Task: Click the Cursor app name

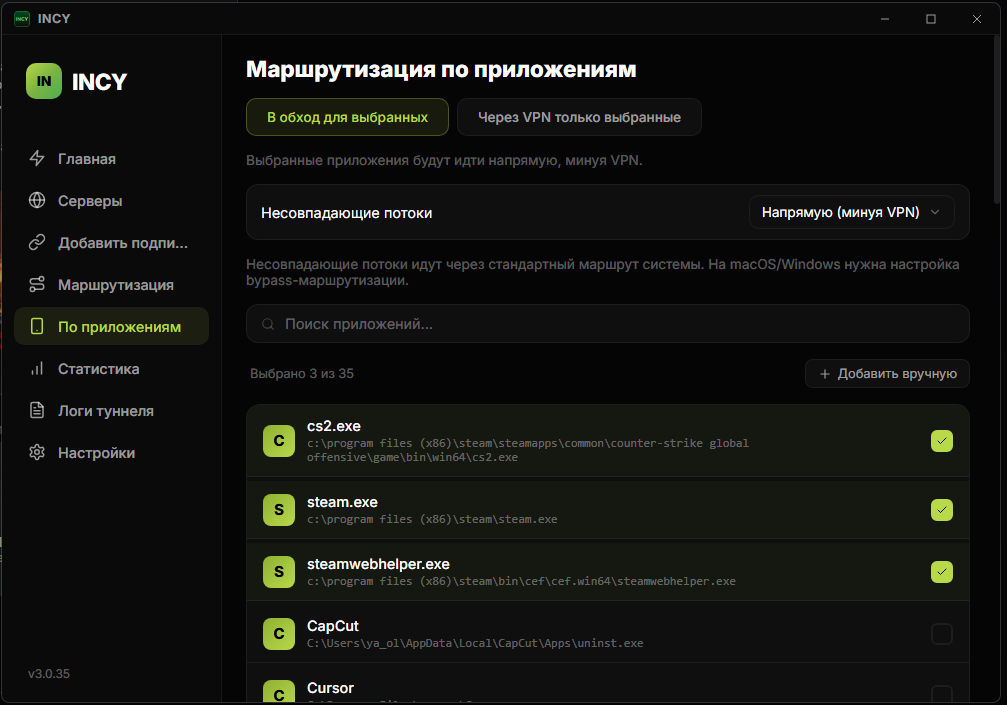Action: tap(330, 688)
